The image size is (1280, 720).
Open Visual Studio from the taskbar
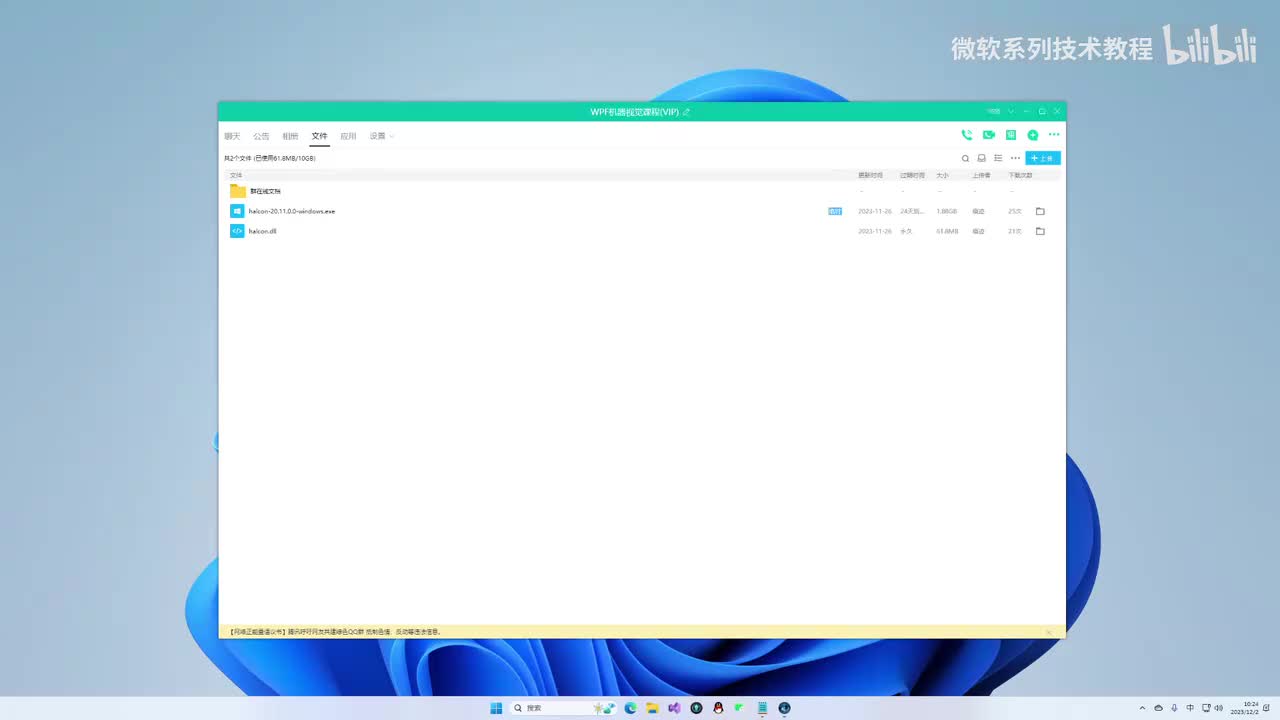674,708
